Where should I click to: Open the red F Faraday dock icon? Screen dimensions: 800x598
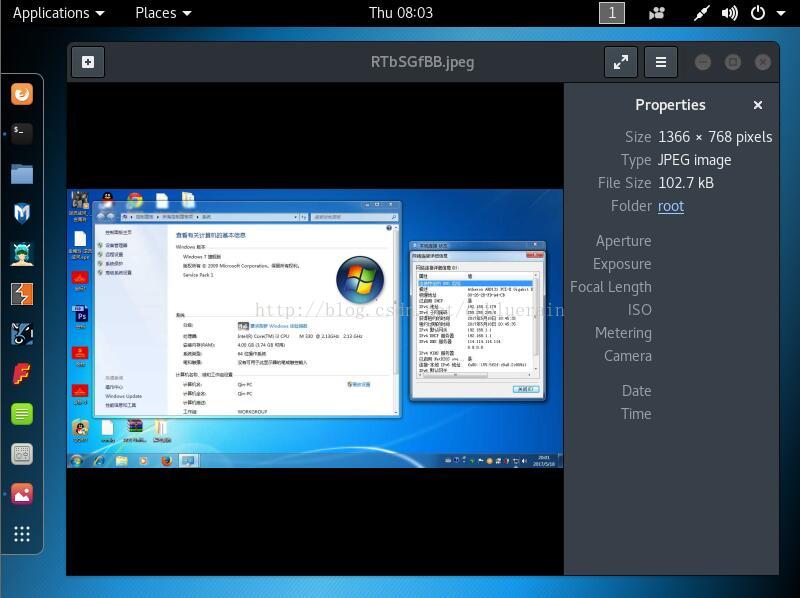[x=22, y=374]
